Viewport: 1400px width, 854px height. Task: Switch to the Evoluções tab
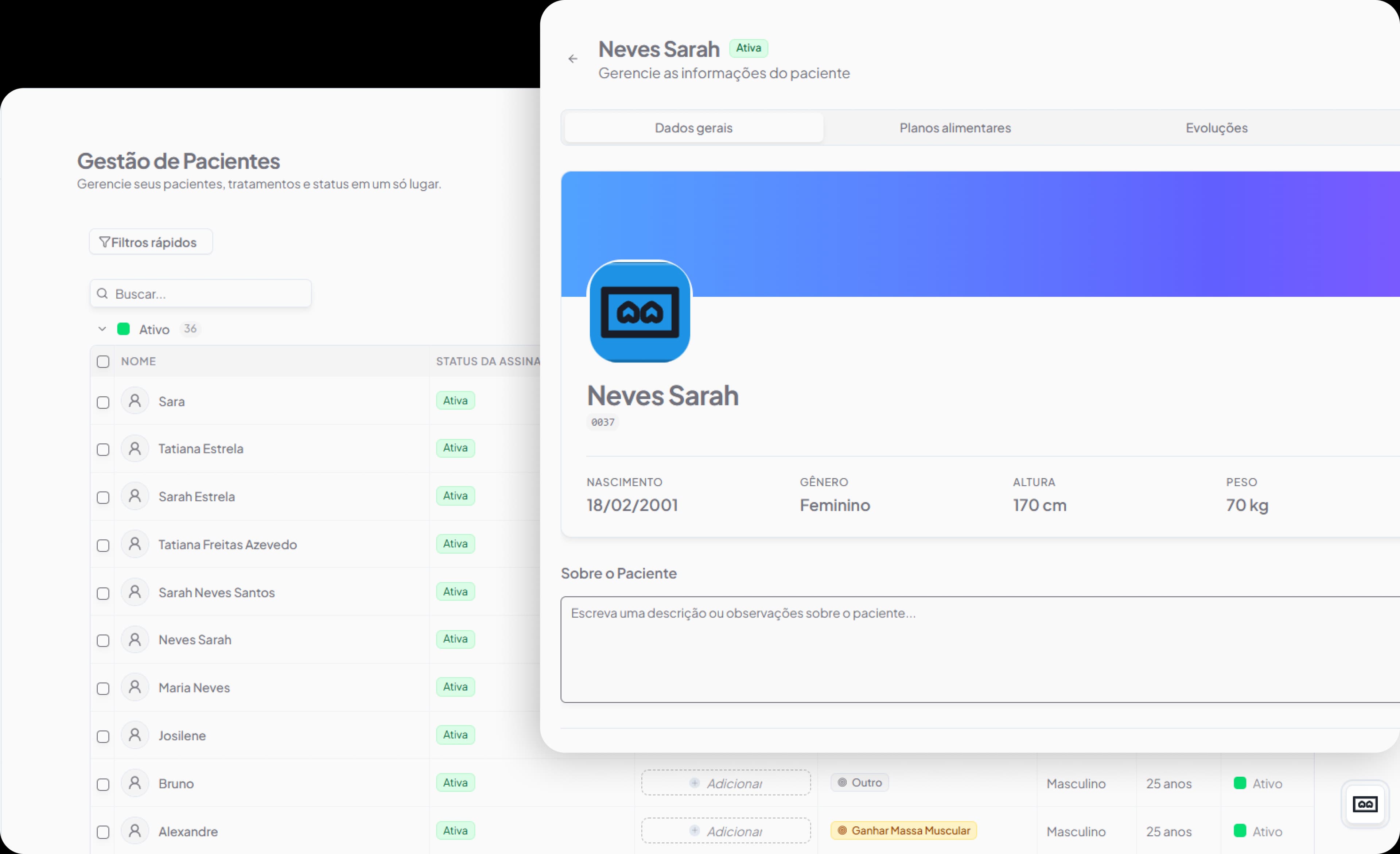1217,128
